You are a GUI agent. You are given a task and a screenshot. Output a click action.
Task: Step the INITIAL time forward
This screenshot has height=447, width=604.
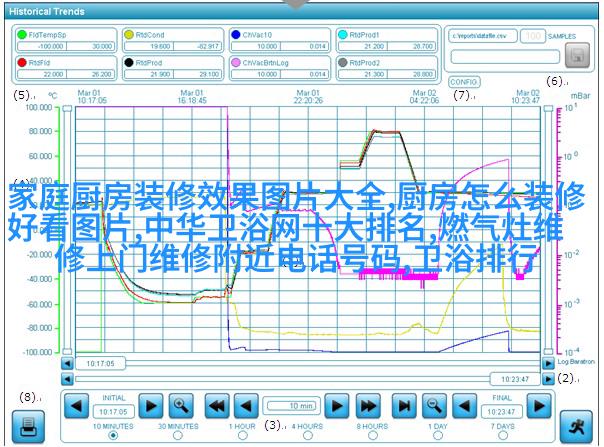150,405
